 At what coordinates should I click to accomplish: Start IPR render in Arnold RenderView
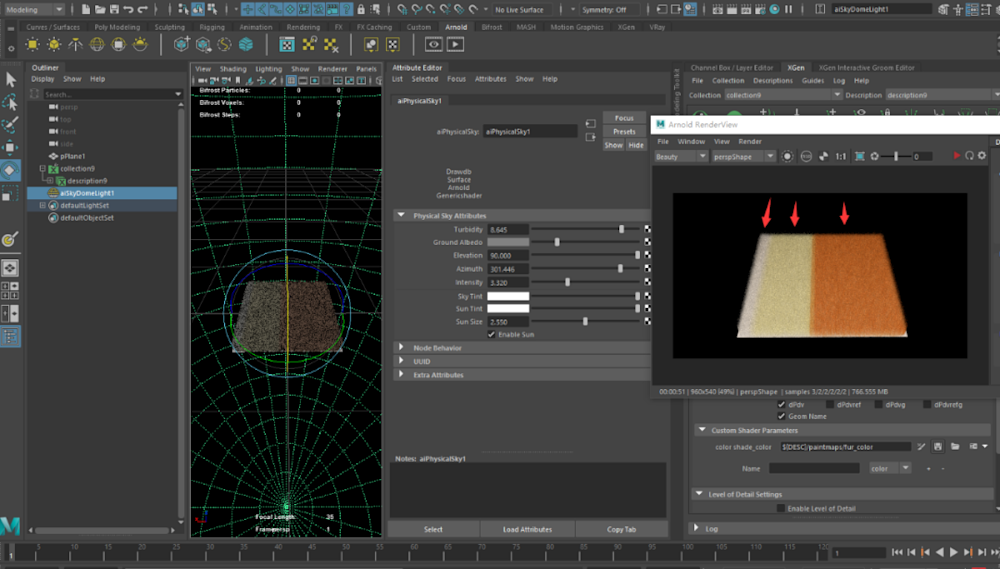click(x=957, y=156)
